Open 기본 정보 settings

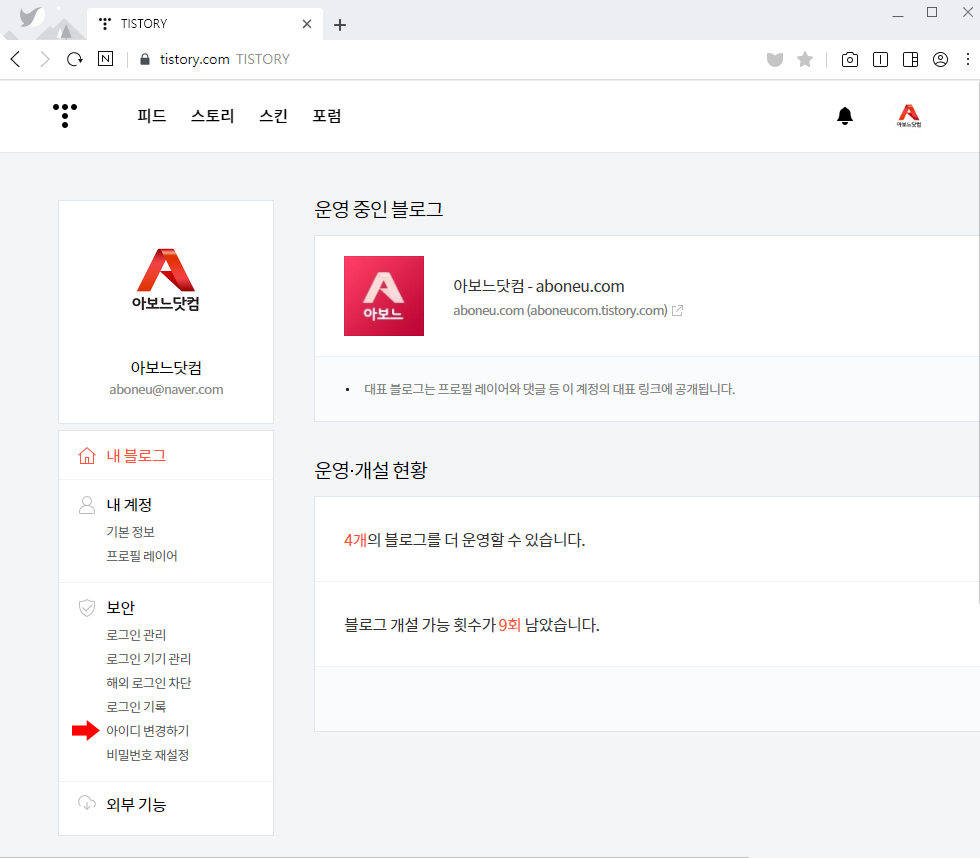tap(131, 532)
